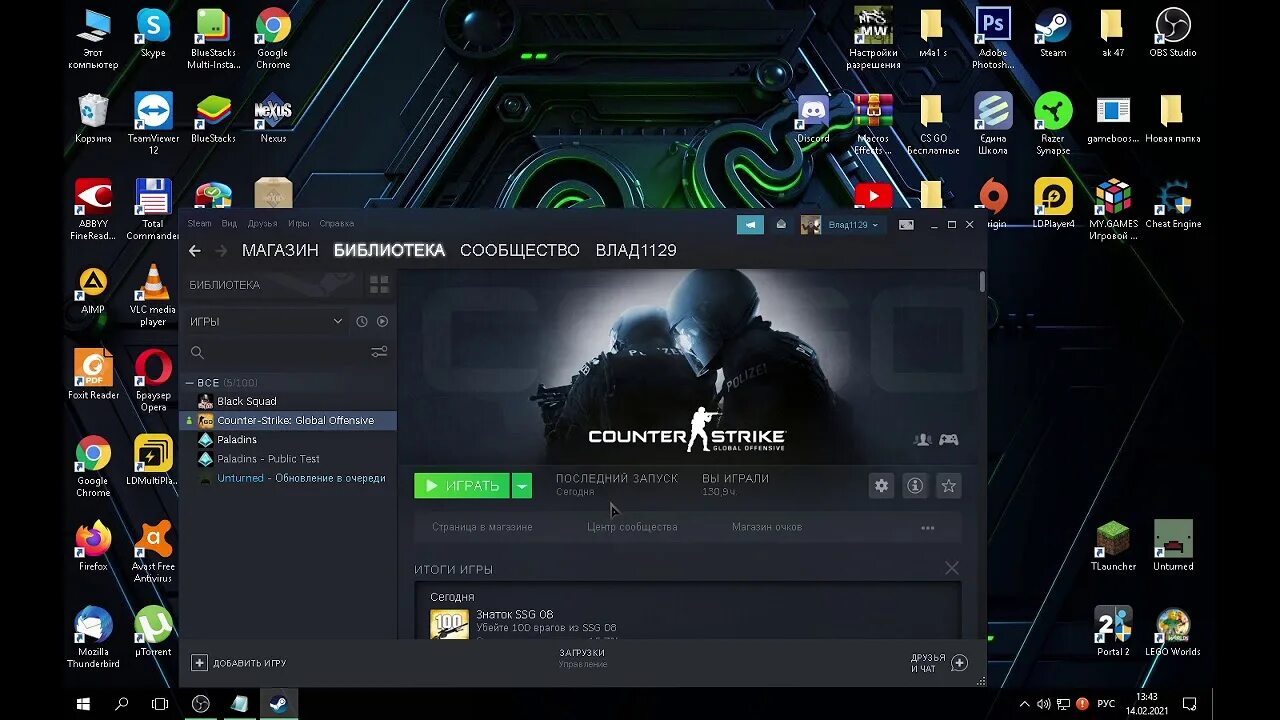Add CS:GO to favorites star icon
The height and width of the screenshot is (720, 1280).
[x=948, y=486]
